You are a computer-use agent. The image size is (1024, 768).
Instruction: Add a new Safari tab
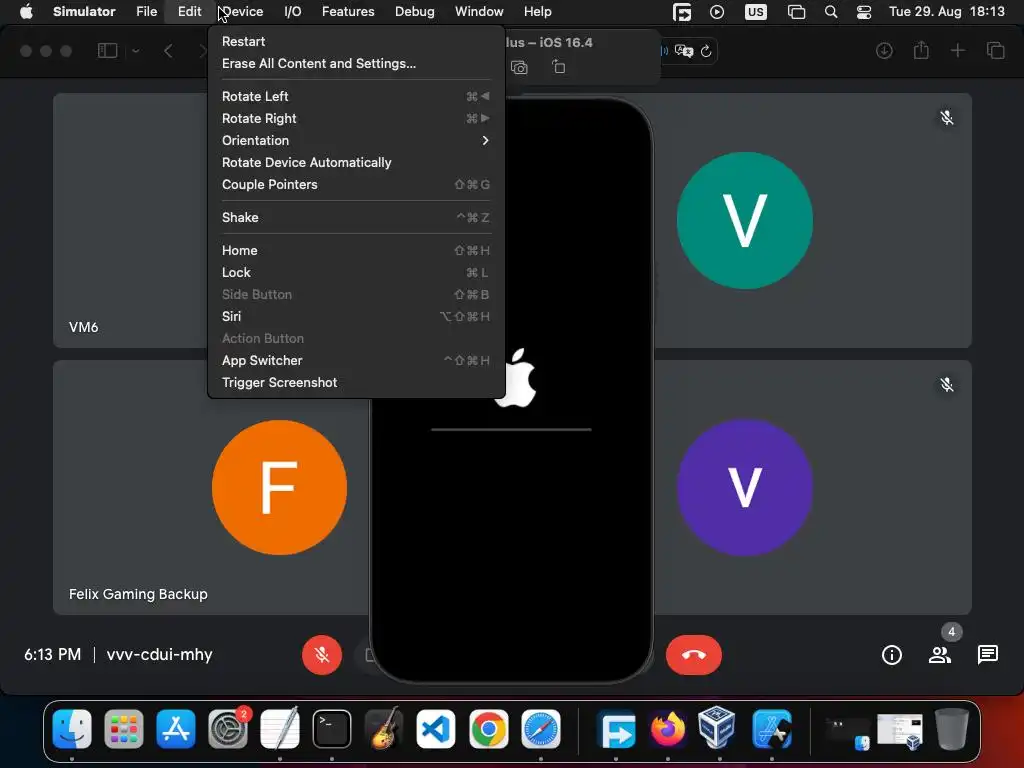tap(957, 50)
